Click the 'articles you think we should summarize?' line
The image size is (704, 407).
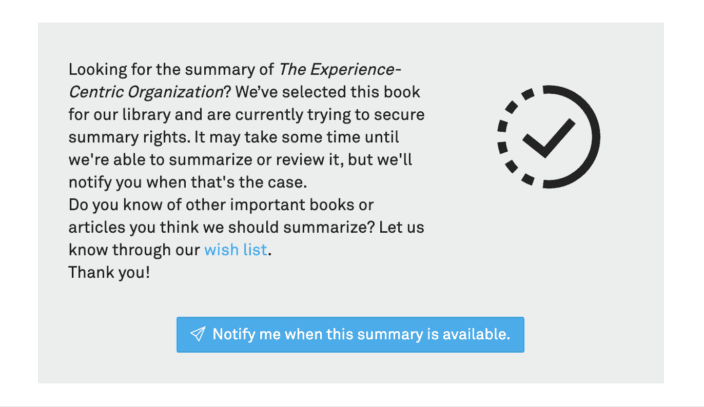[222, 227]
